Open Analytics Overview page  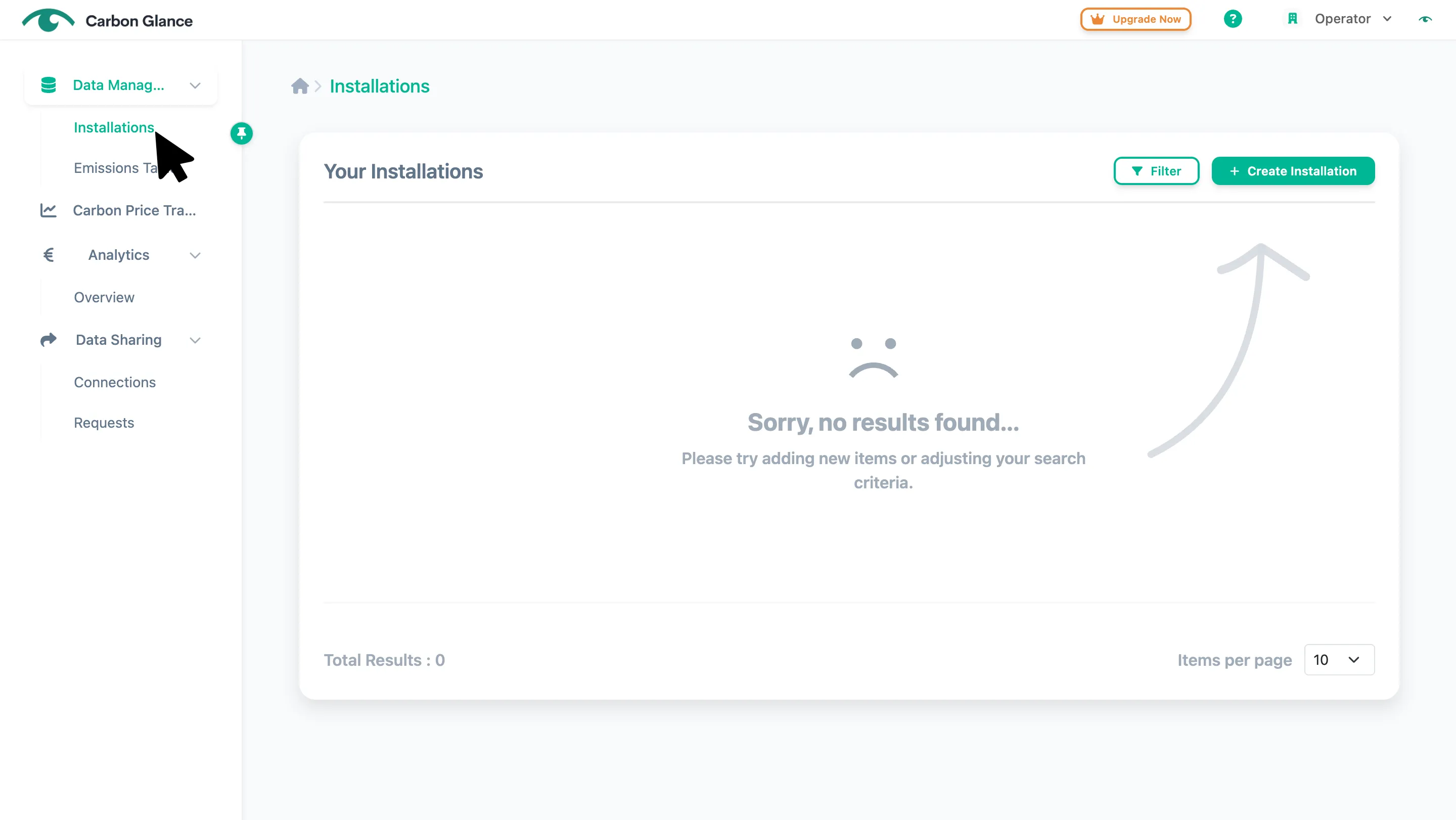click(104, 297)
